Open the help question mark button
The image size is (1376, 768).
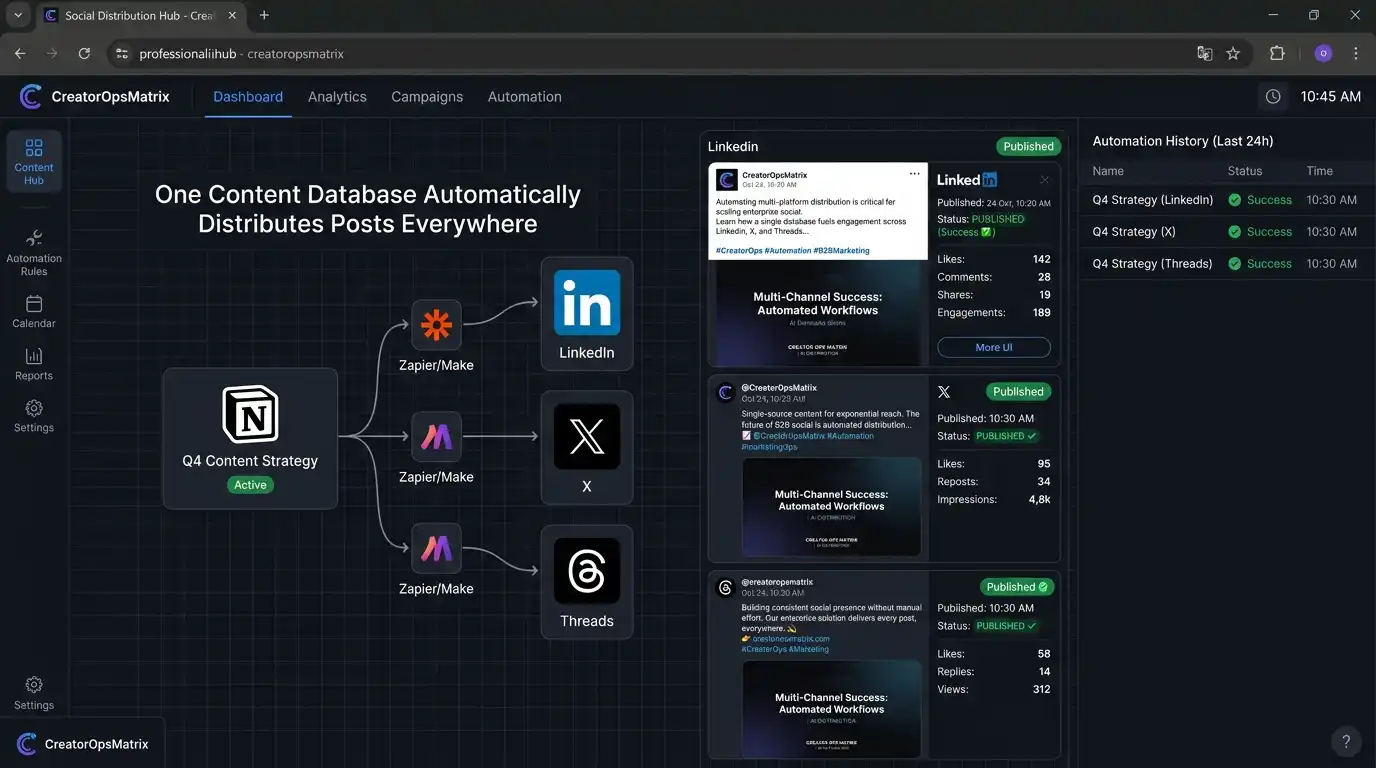1346,741
